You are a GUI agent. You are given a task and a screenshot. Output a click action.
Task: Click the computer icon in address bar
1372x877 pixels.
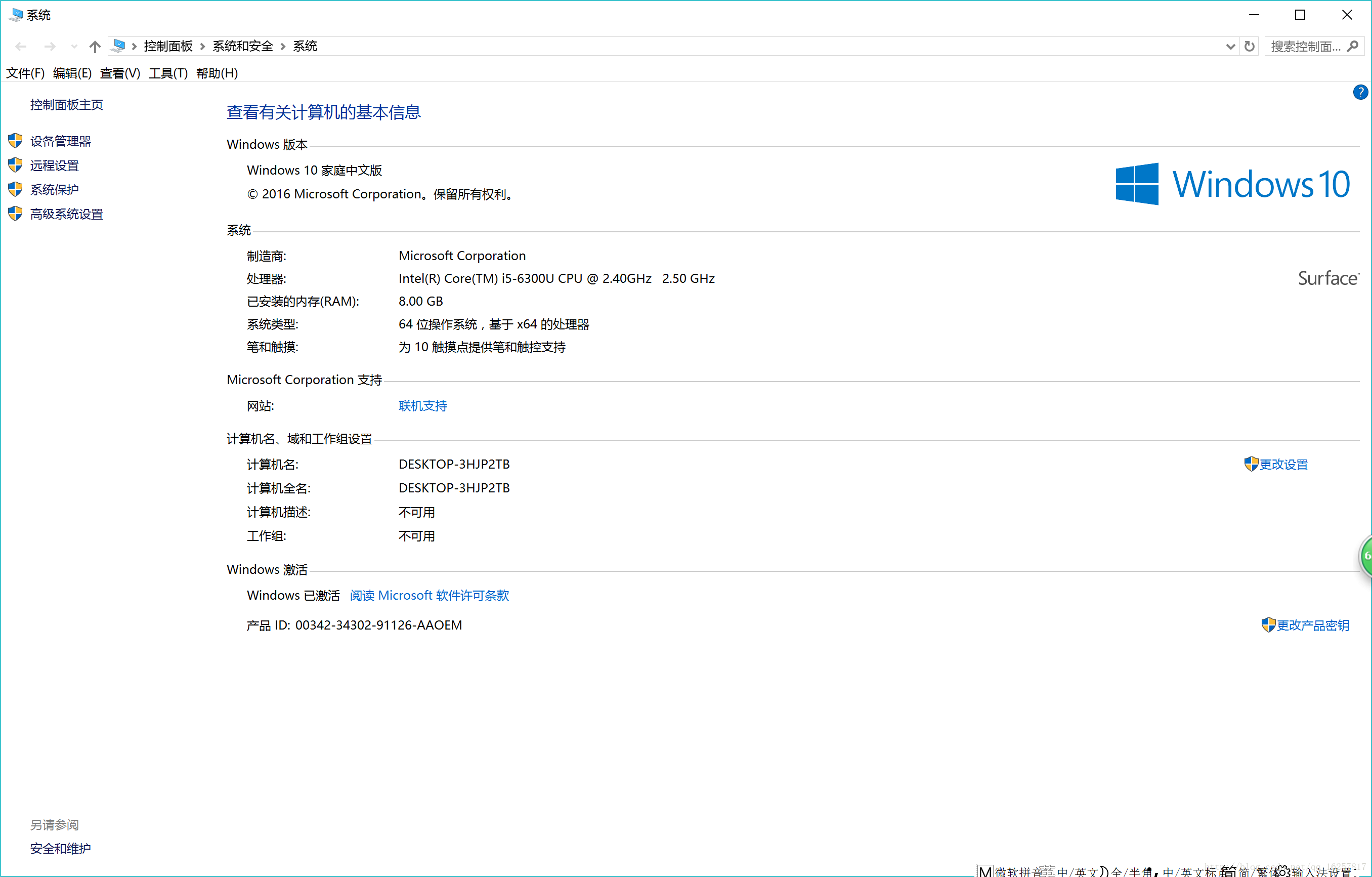pos(118,46)
